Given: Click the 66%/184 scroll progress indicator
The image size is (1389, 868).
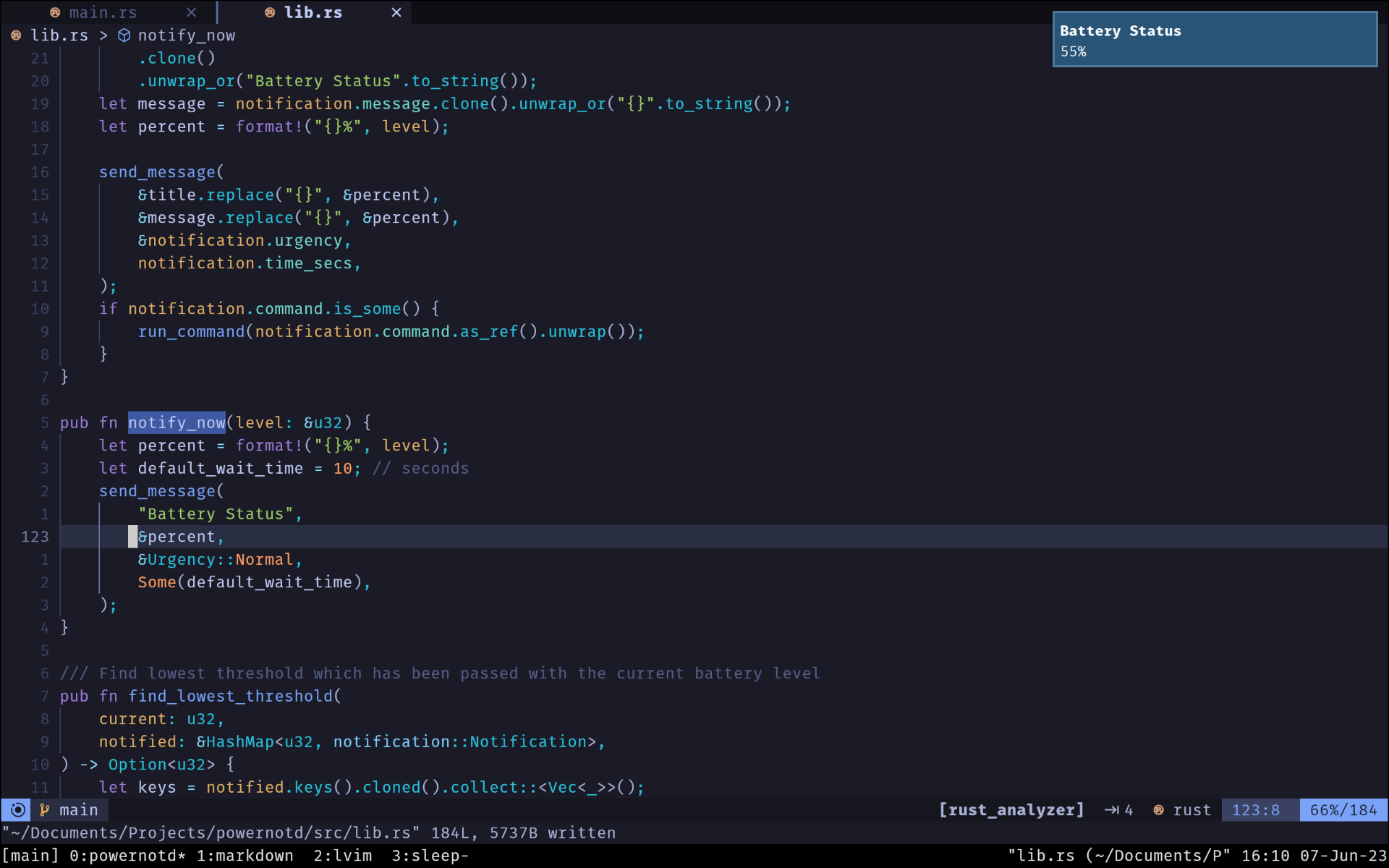Looking at the screenshot, I should tap(1343, 810).
